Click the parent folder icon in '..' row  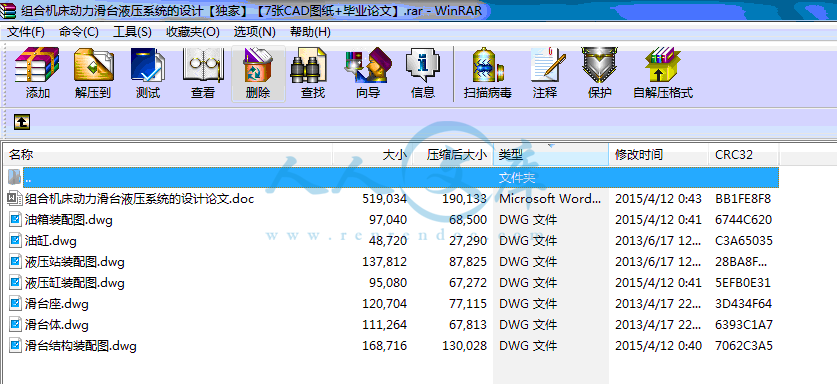coord(15,177)
